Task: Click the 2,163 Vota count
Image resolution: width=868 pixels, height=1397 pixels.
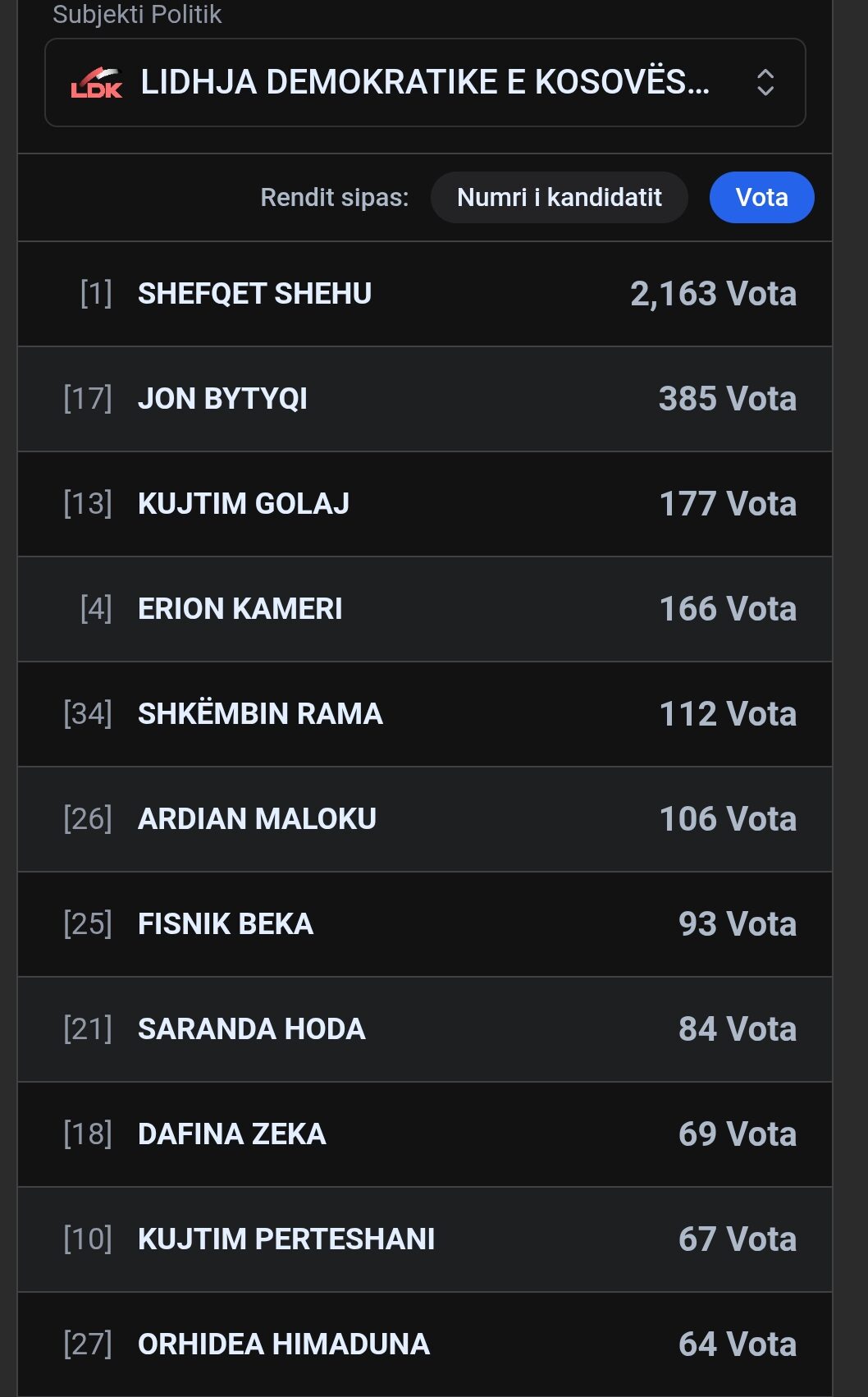Action: click(713, 294)
